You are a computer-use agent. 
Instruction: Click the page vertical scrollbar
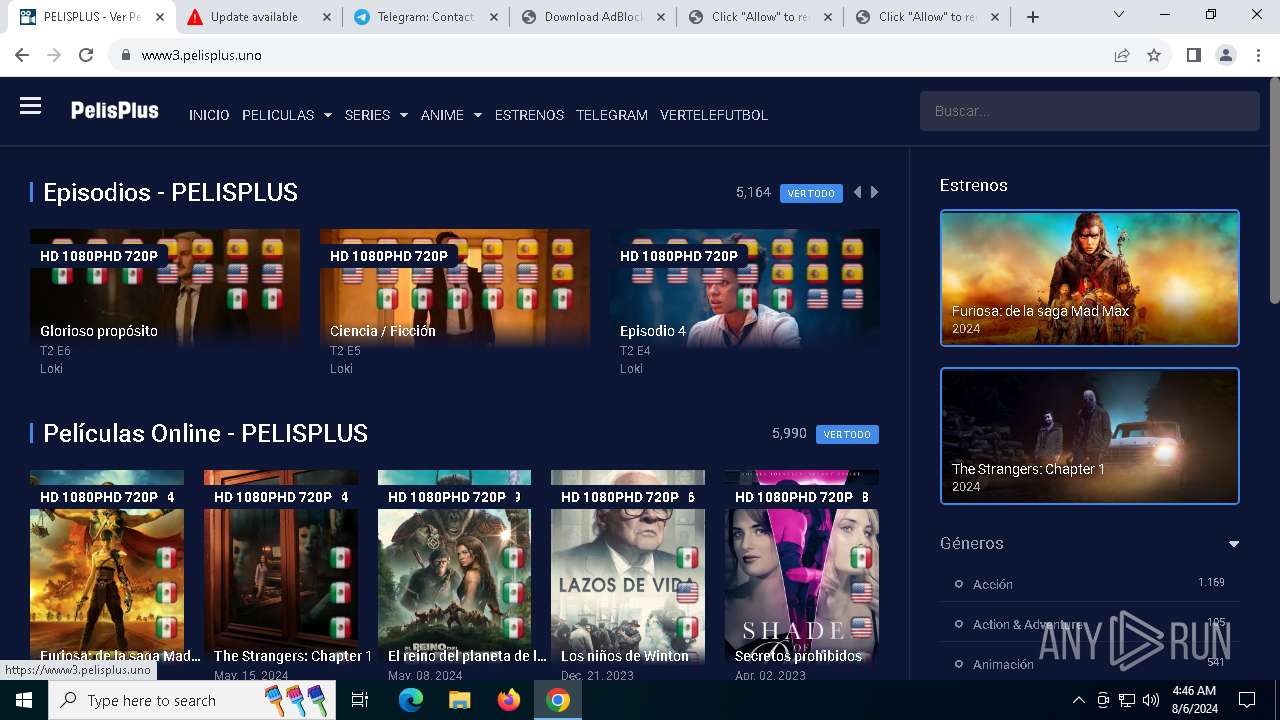[x=1273, y=190]
